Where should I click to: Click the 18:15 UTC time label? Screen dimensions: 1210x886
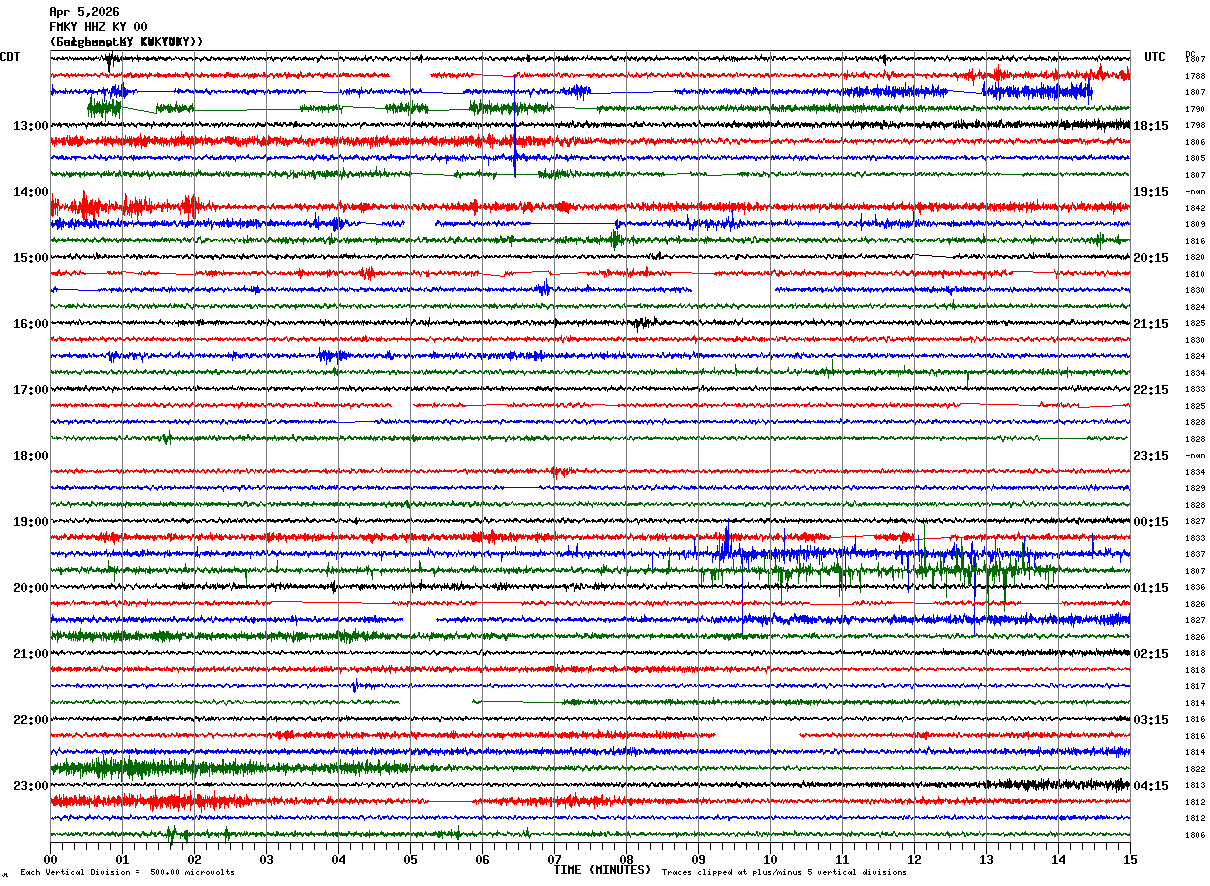(1151, 125)
